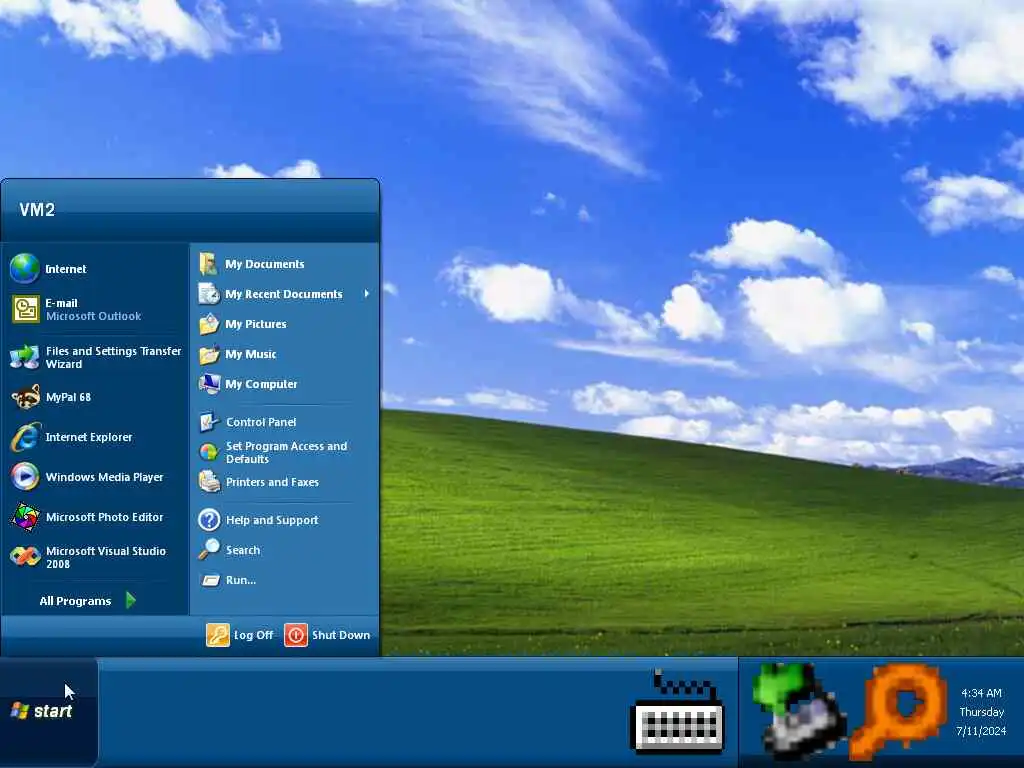1024x768 pixels.
Task: Click the "Set Program Access and Defaults" text
Action: 287,452
